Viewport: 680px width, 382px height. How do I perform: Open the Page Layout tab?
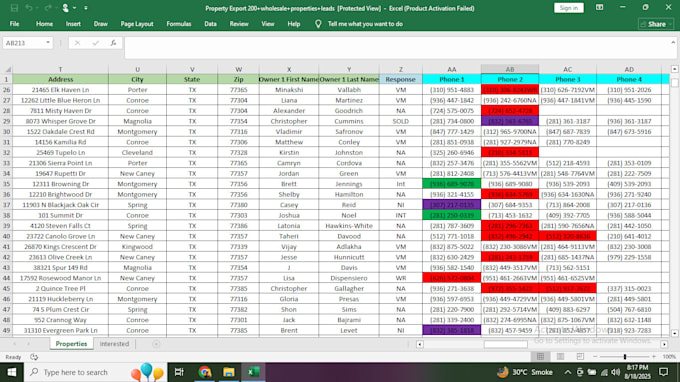click(137, 24)
